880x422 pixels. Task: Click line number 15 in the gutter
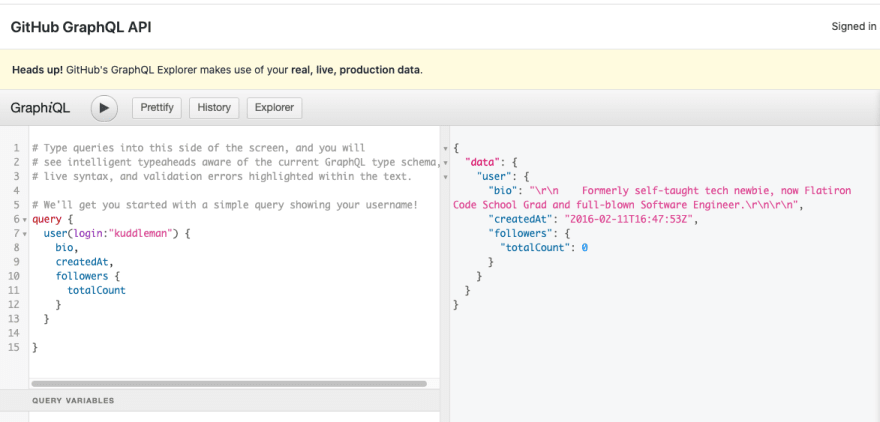click(x=14, y=347)
